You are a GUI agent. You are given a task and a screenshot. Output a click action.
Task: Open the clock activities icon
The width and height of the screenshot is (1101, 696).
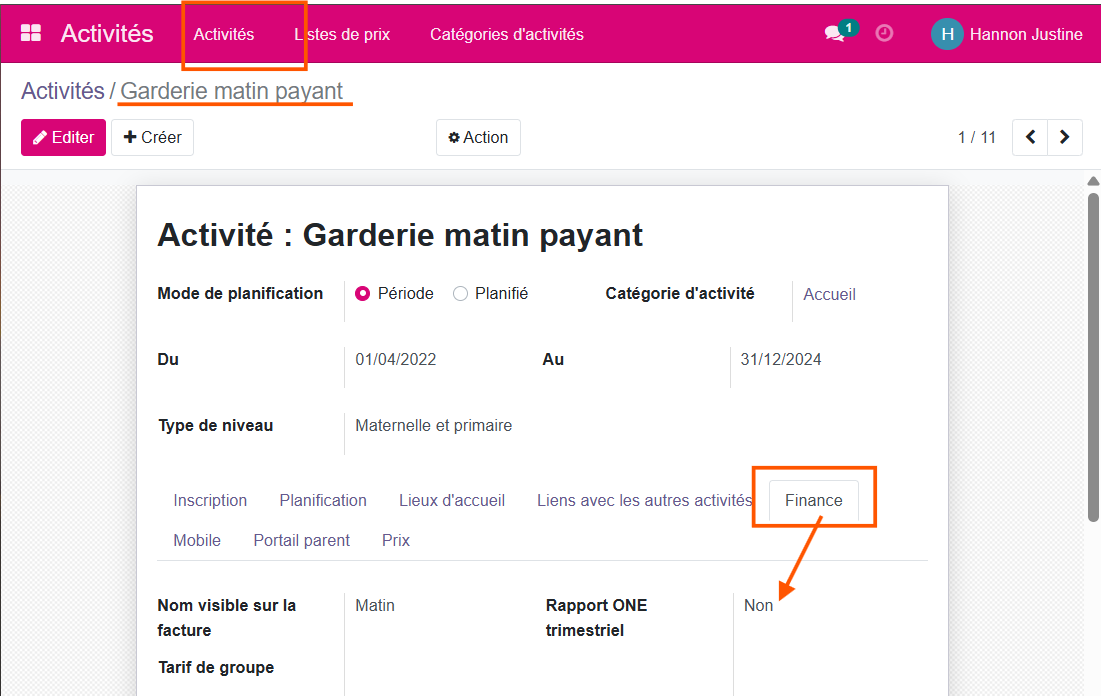[884, 33]
